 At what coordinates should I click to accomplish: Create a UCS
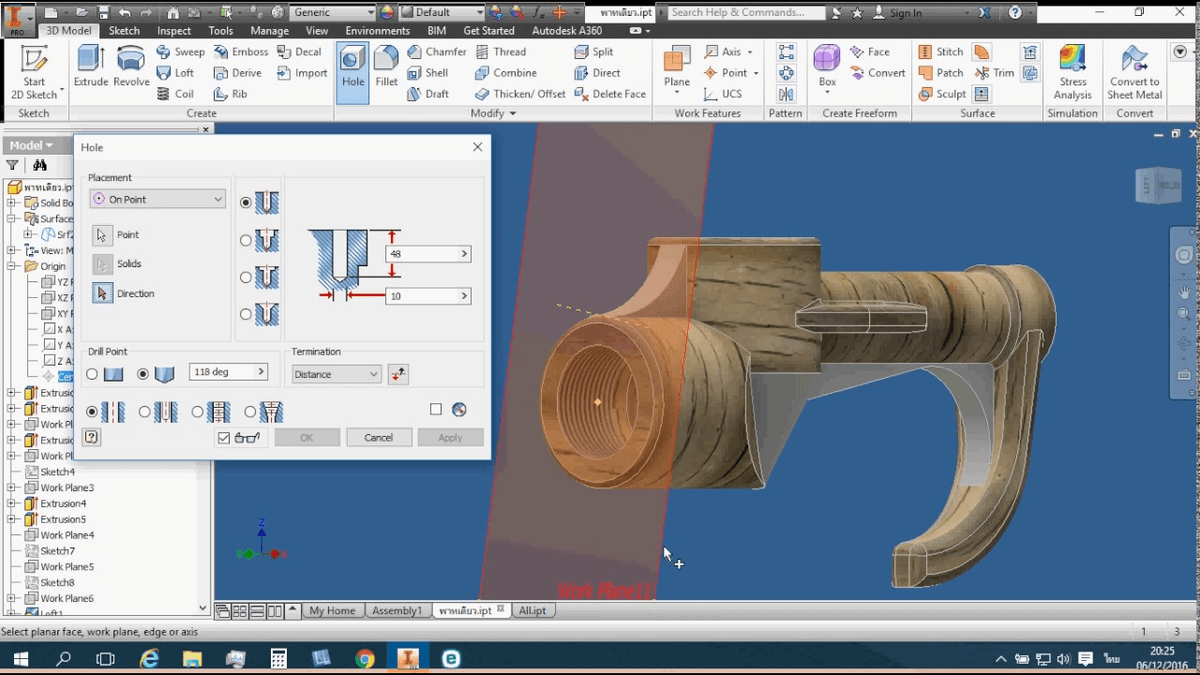pyautogui.click(x=723, y=94)
